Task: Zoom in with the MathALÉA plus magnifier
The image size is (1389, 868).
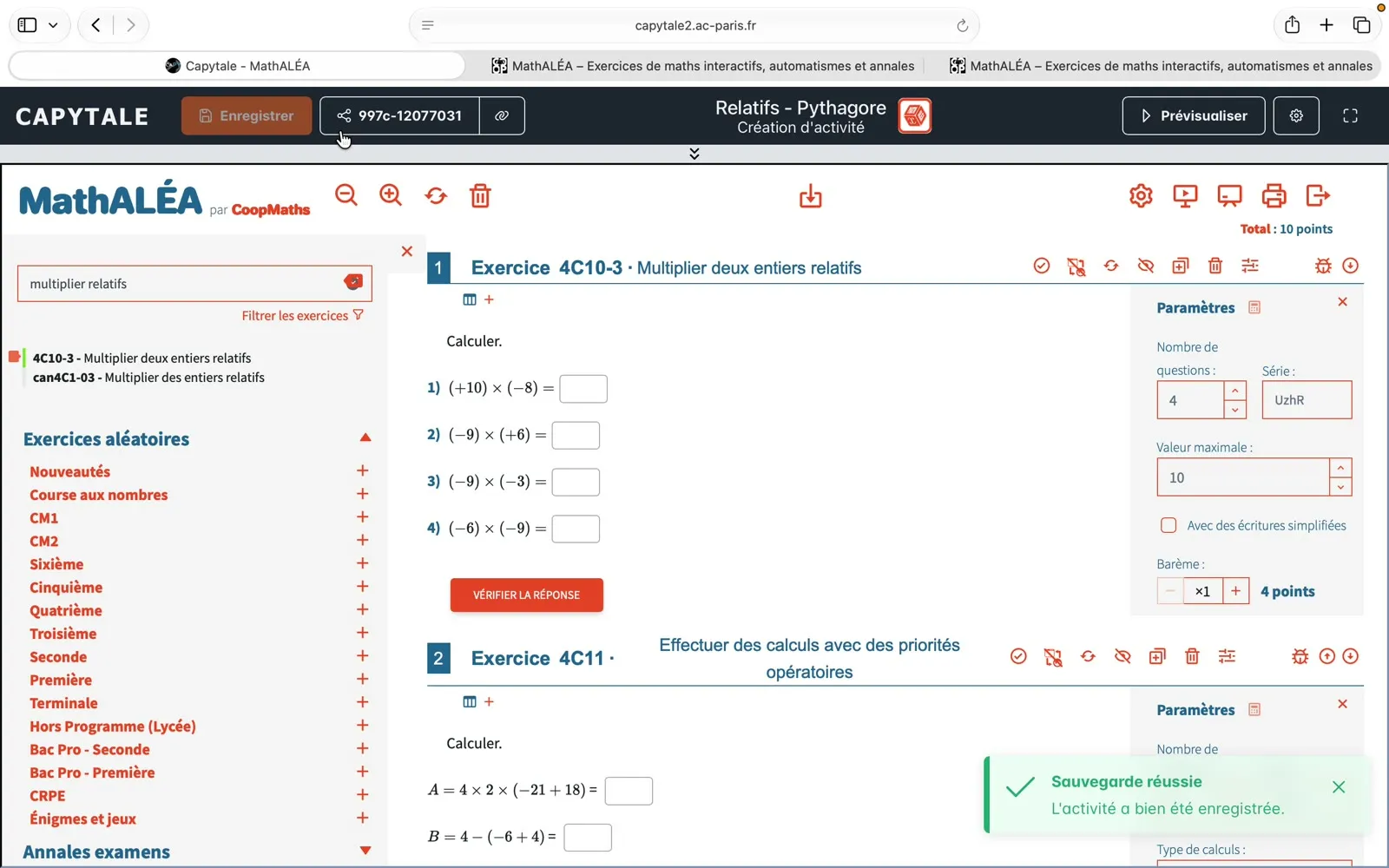Action: 391,195
